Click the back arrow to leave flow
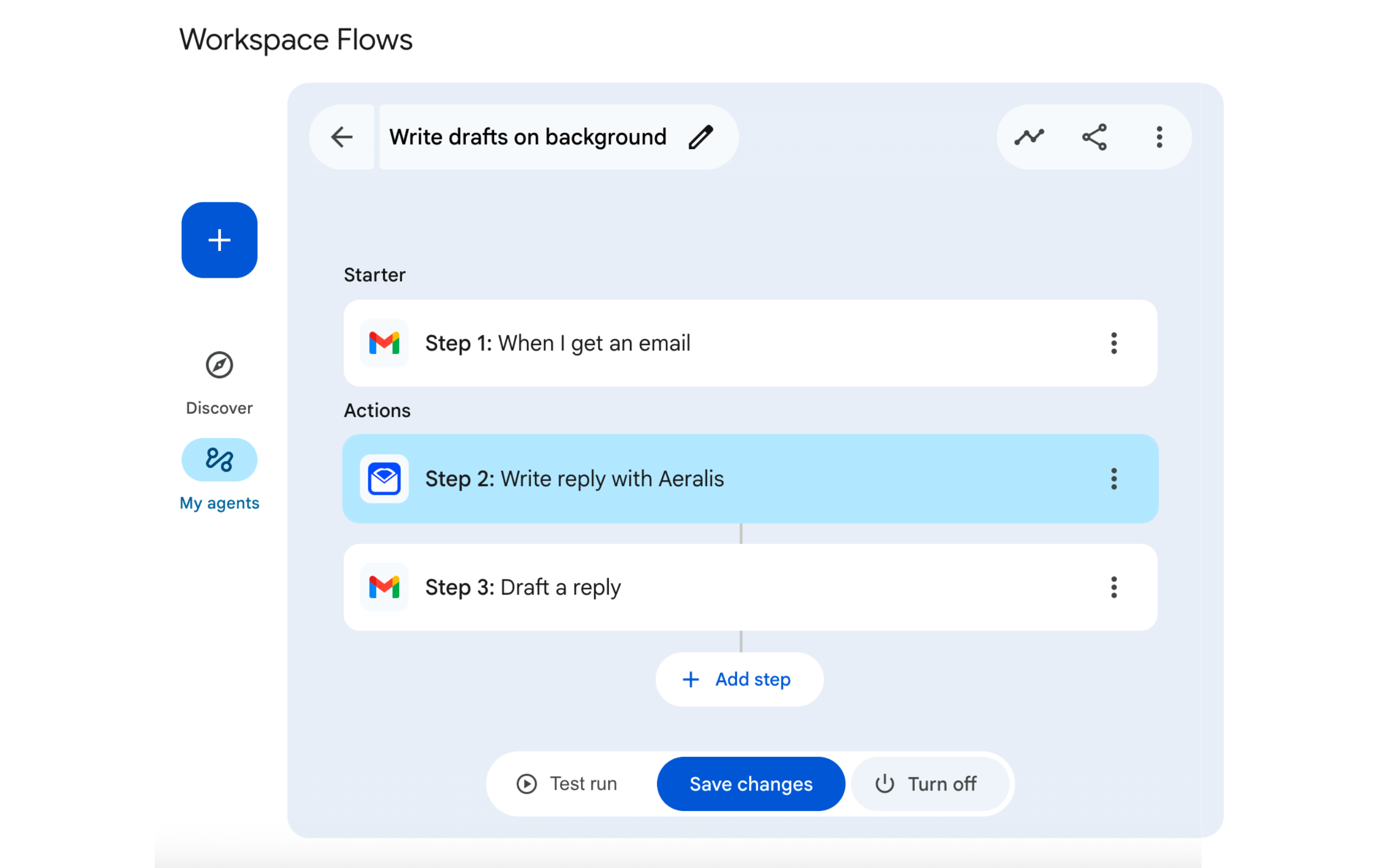The width and height of the screenshot is (1389, 868). (341, 137)
